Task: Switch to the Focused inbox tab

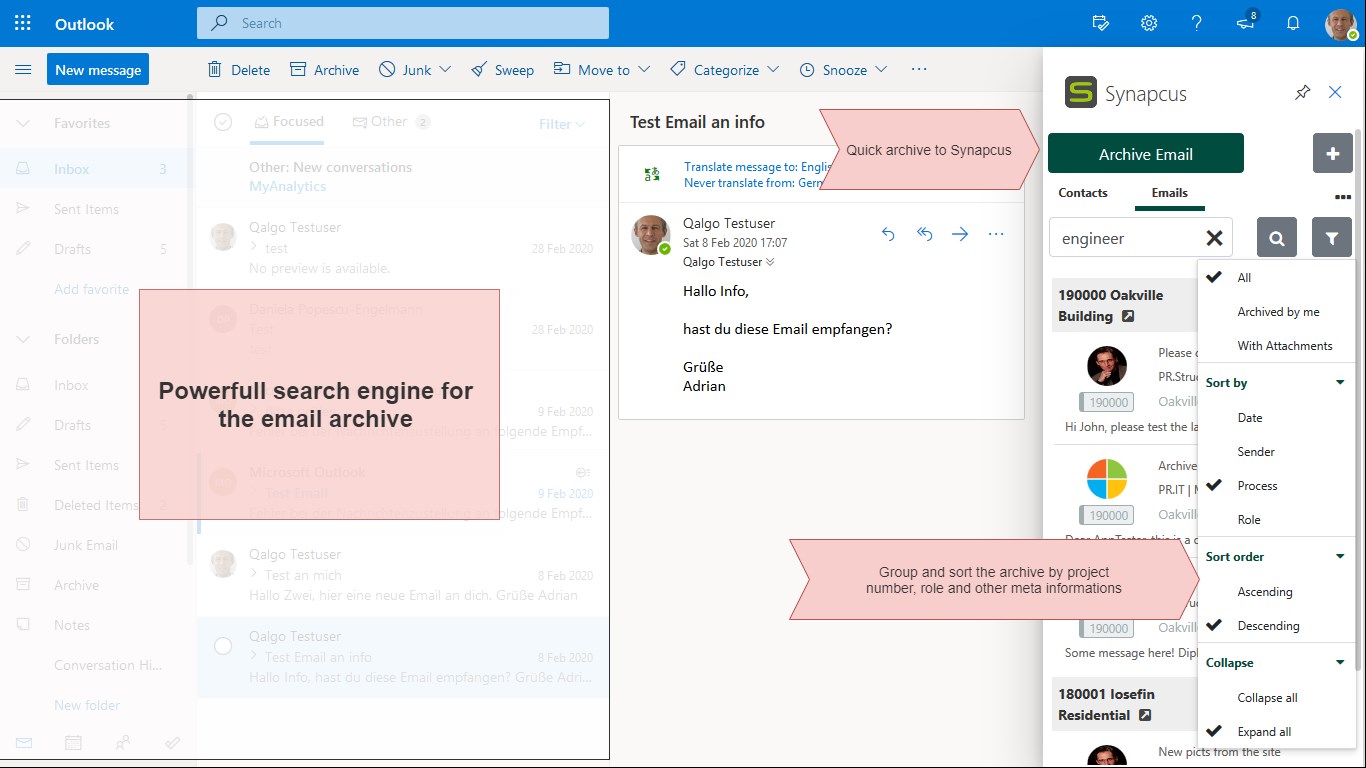Action: pyautogui.click(x=288, y=122)
